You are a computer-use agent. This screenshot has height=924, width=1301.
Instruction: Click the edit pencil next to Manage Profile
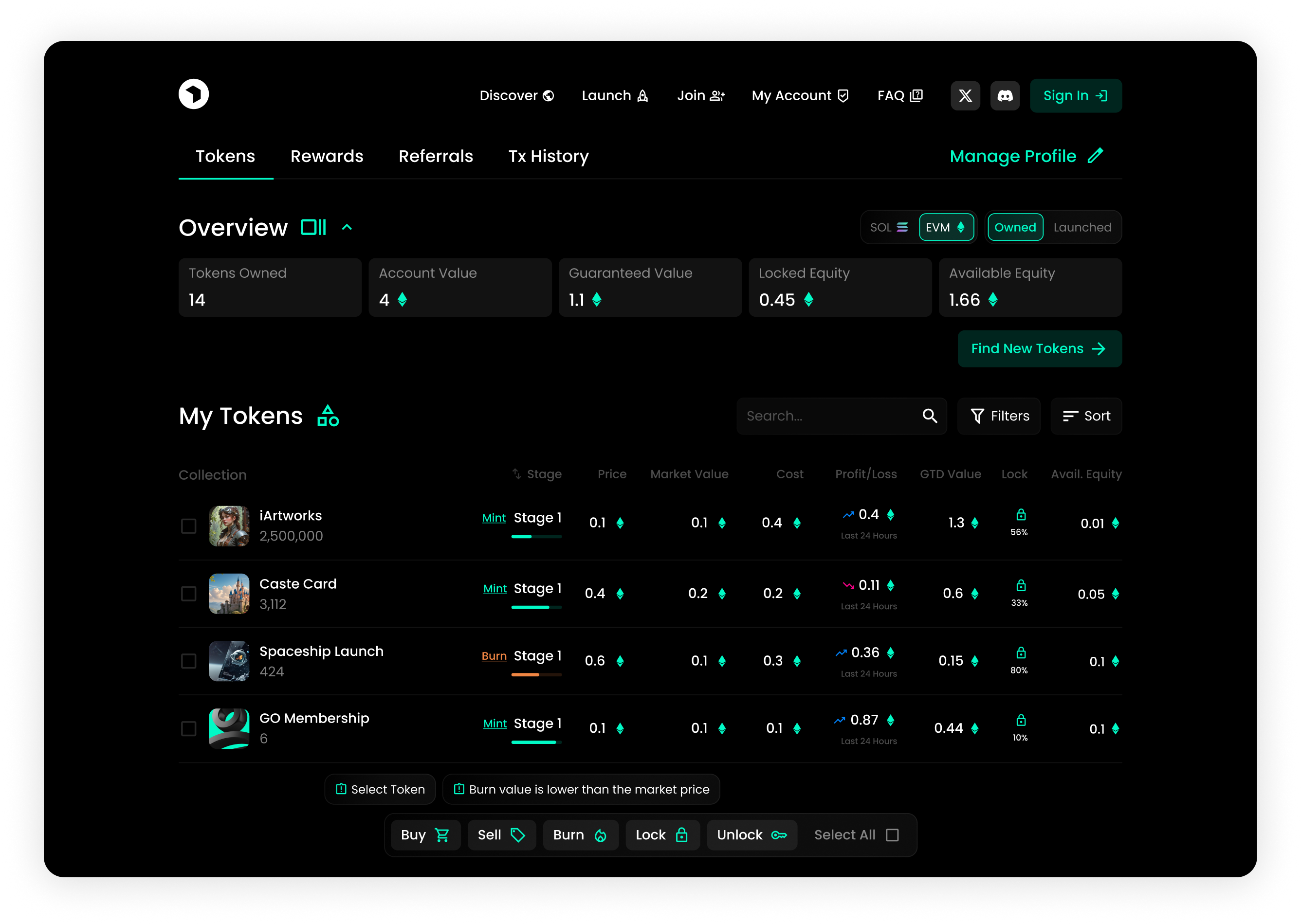[1096, 156]
